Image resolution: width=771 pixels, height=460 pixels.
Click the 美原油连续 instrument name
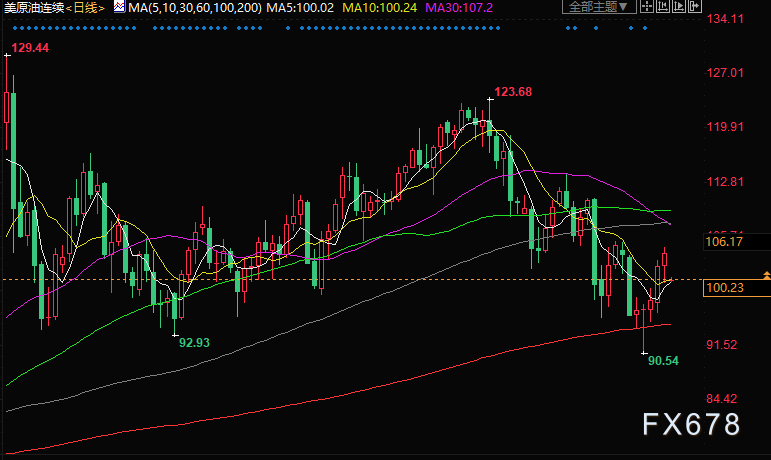34,8
